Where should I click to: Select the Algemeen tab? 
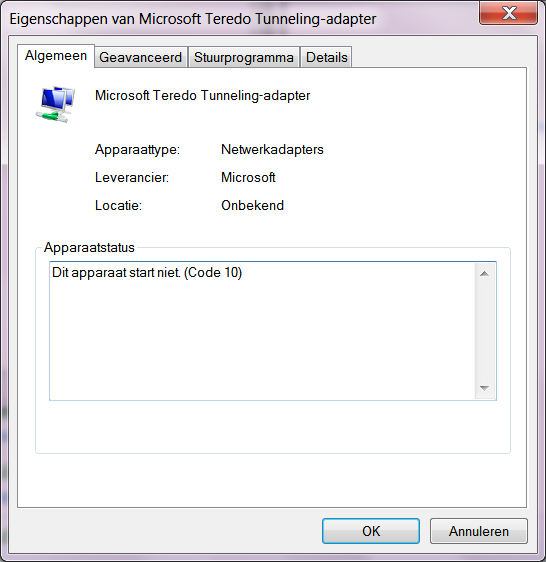click(56, 56)
